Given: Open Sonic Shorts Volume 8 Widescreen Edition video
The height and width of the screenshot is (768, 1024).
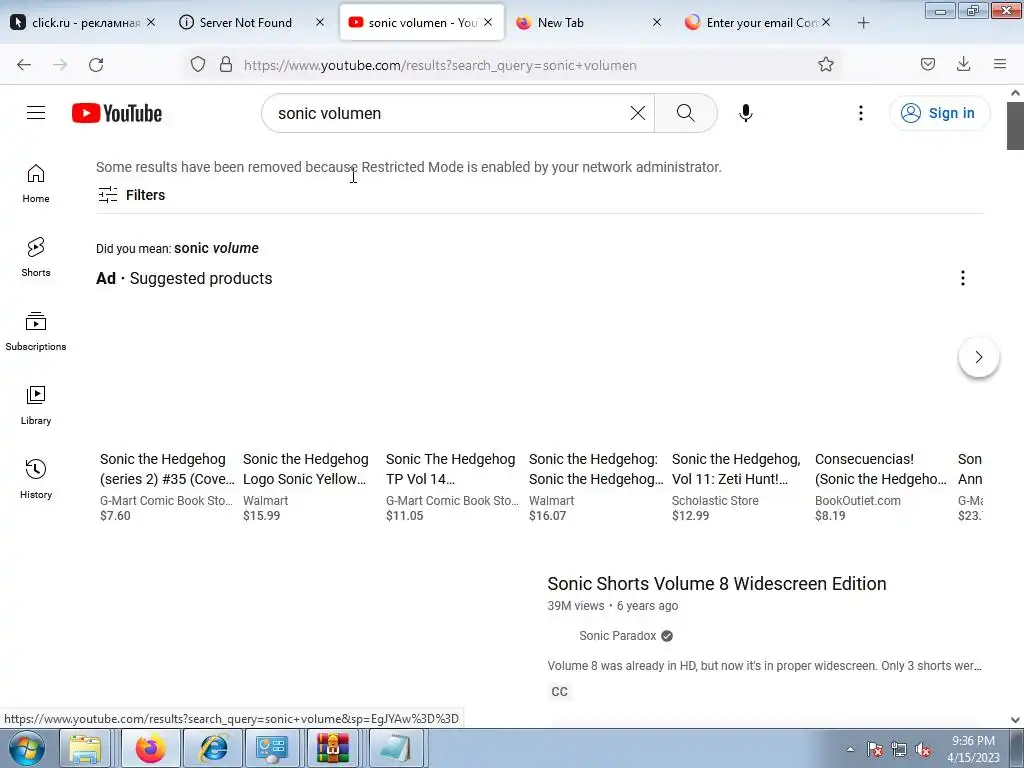Looking at the screenshot, I should click(x=716, y=583).
